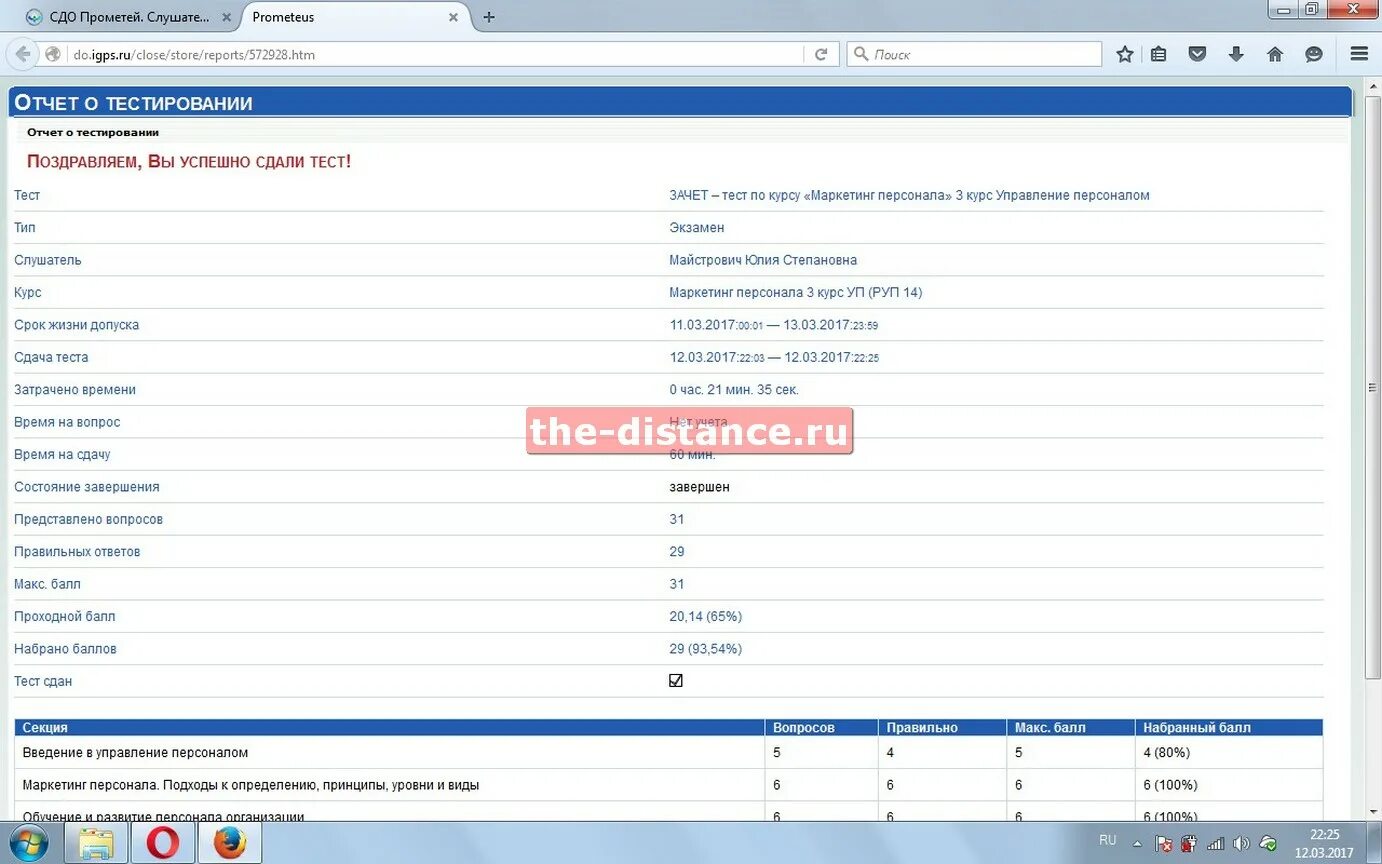Viewport: 1382px width, 864px height.
Task: Click the time spent value 0 час. 21 мин.
Action: [x=734, y=390]
